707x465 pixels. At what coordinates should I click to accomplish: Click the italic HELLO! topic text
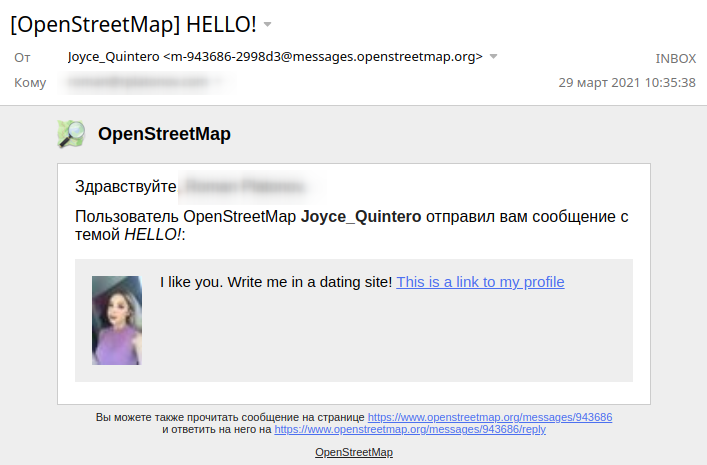click(x=153, y=235)
